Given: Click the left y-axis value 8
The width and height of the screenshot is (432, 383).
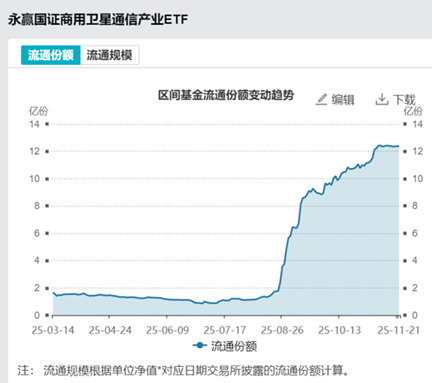Looking at the screenshot, I should [37, 206].
